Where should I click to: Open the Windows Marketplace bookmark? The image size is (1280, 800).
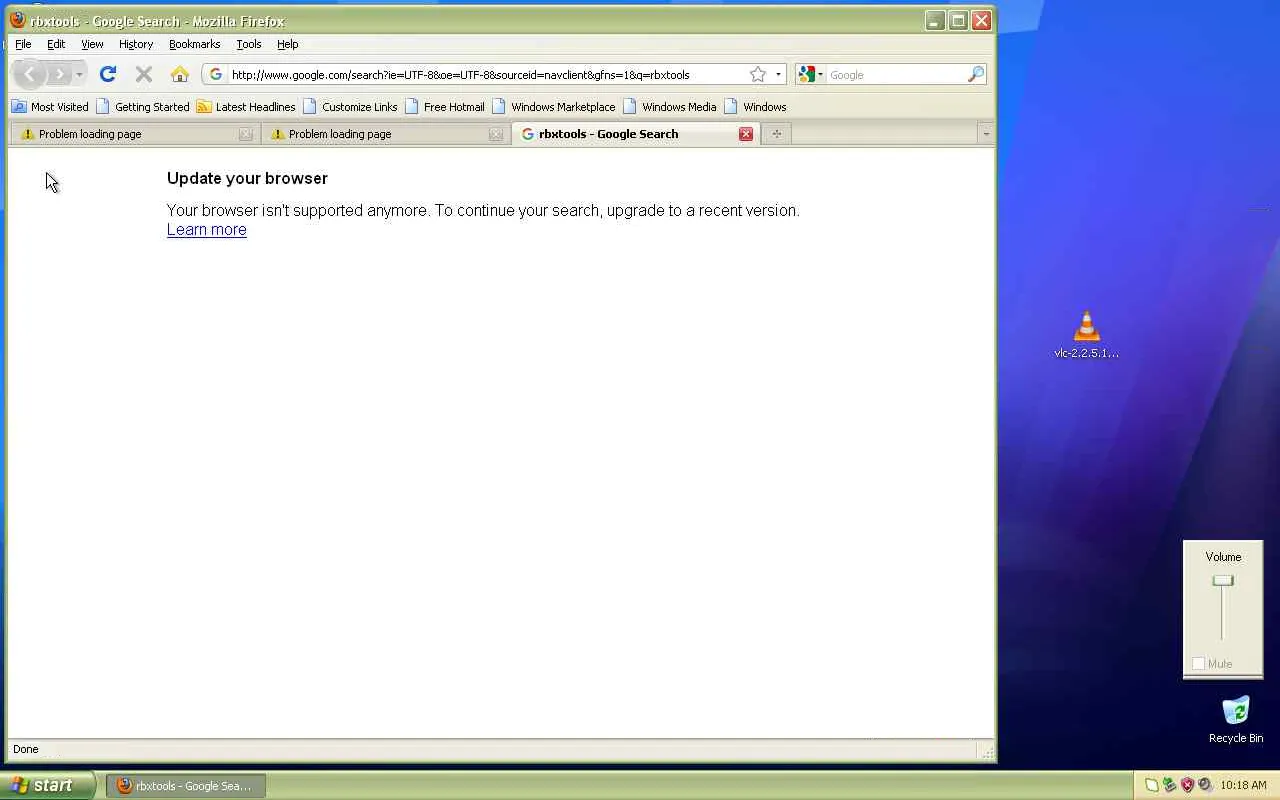[x=553, y=107]
